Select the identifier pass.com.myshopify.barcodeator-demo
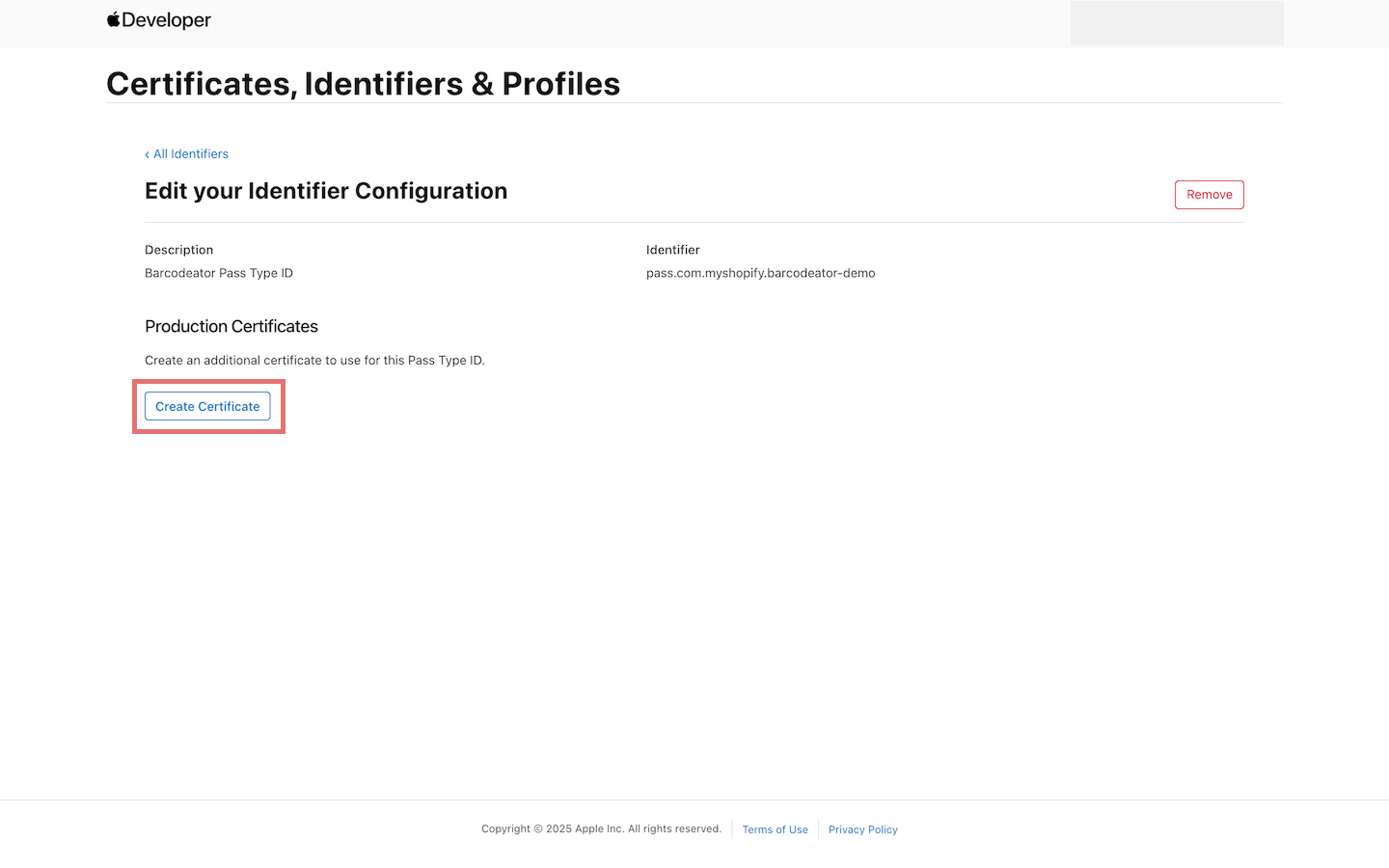This screenshot has width=1389, height=868. [760, 273]
